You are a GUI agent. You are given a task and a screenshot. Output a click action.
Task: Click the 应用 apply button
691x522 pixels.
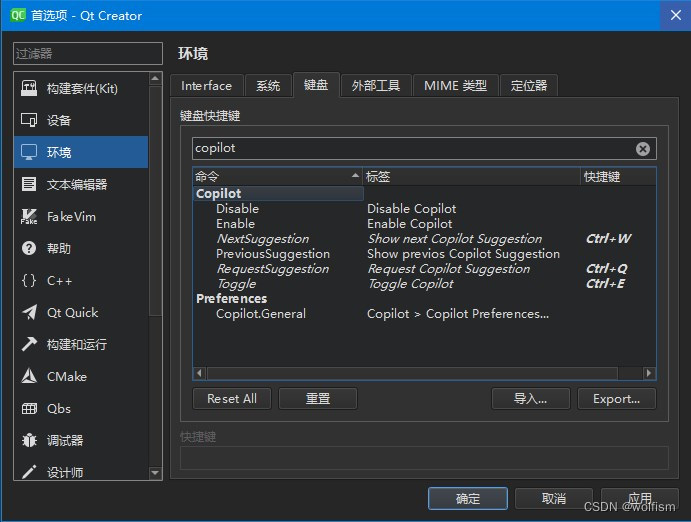pos(639,498)
